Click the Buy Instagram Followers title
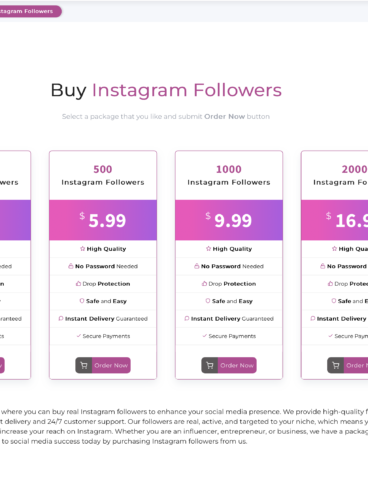368x480 pixels. coord(166,90)
